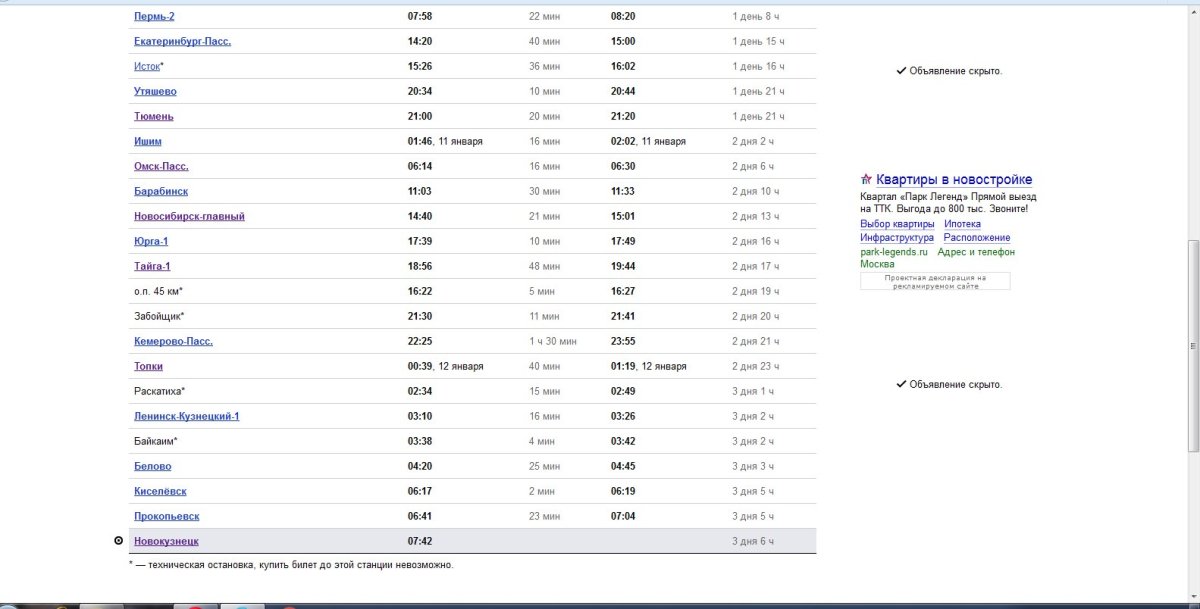Click the Проектная декларация button in the ad
This screenshot has width=1200, height=609.
(935, 281)
